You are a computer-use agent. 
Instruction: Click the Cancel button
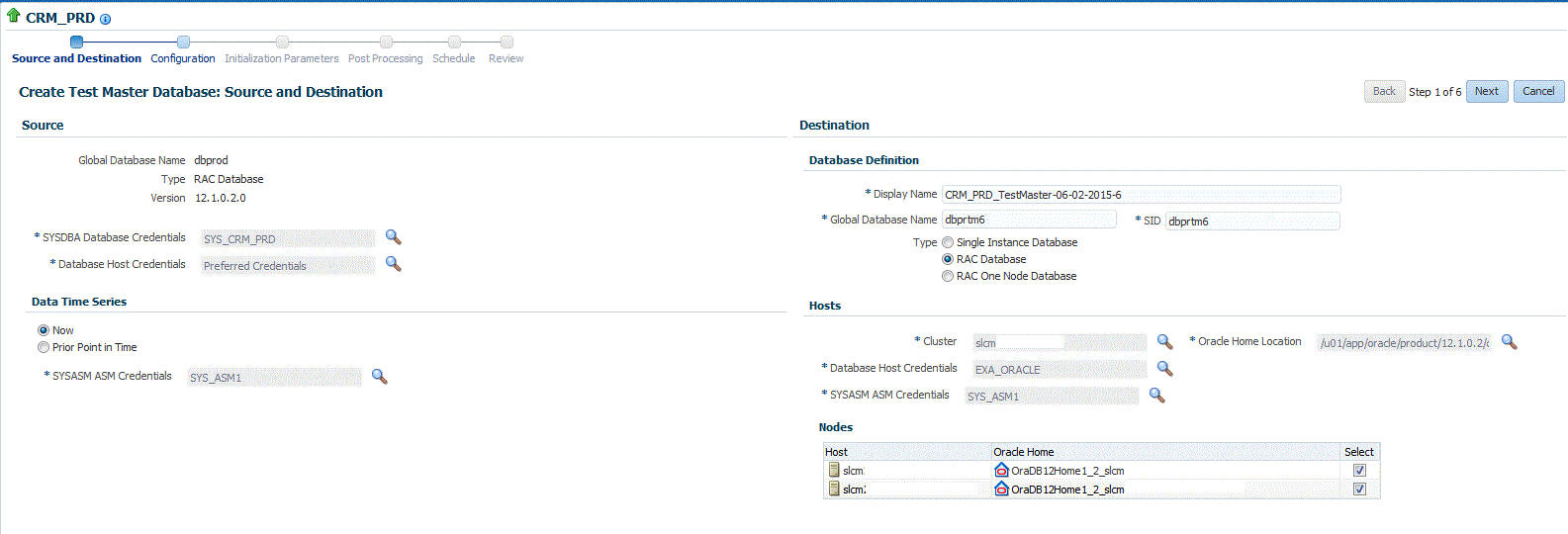click(x=1538, y=91)
